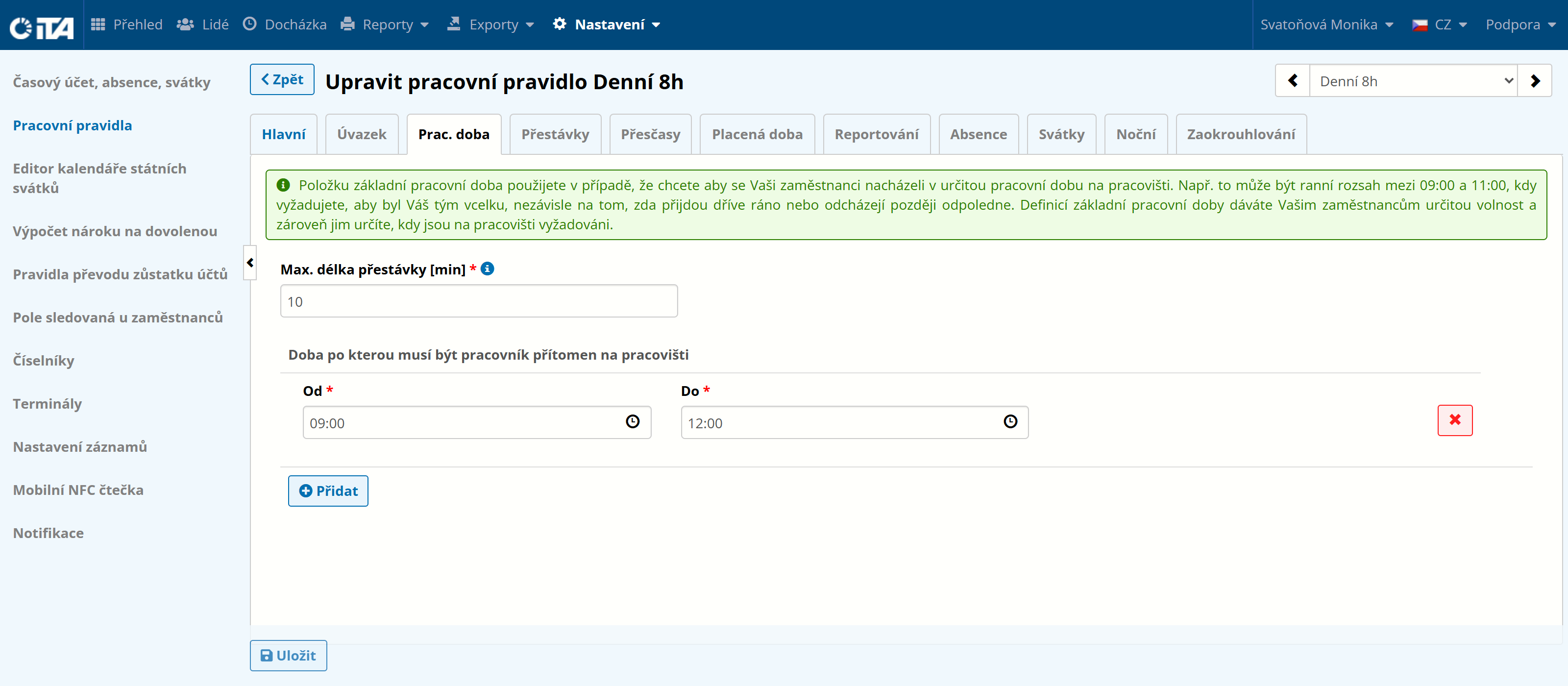Open the clock picker in Od field
1568x686 pixels.
(633, 422)
